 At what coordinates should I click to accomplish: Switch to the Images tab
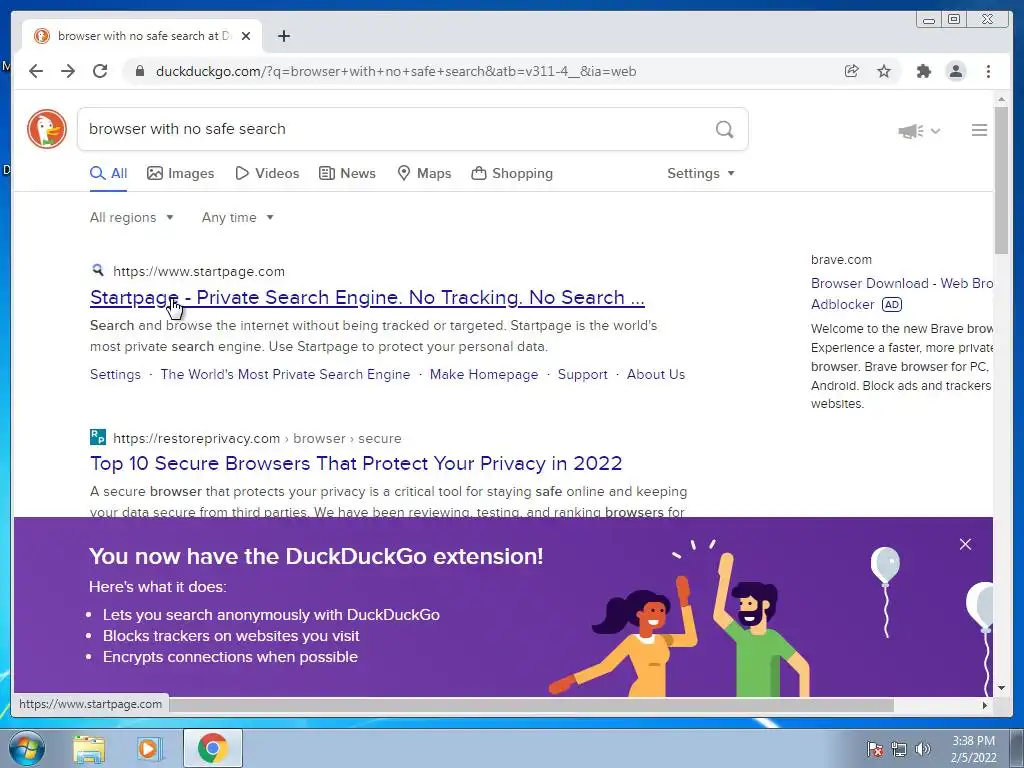point(180,174)
